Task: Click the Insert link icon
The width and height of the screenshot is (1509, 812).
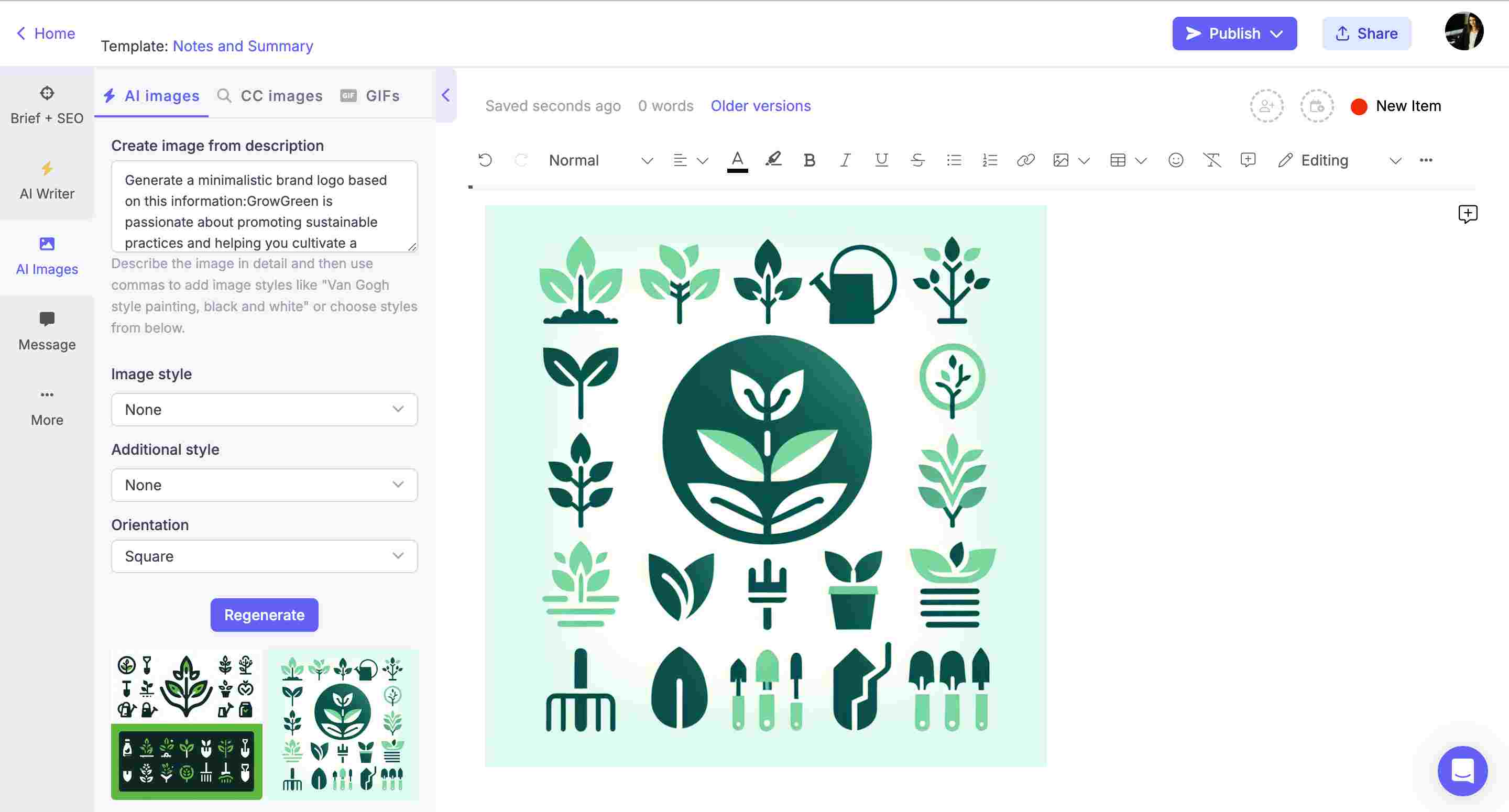Action: [1024, 160]
